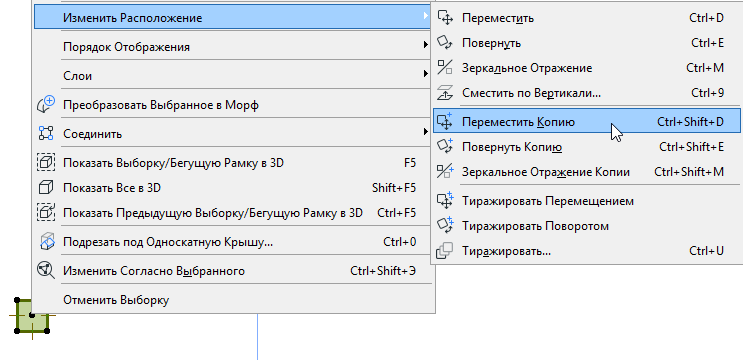Click the Ctrl+0 shortcut text
Image resolution: width=743 pixels, height=360 pixels.
coord(399,242)
